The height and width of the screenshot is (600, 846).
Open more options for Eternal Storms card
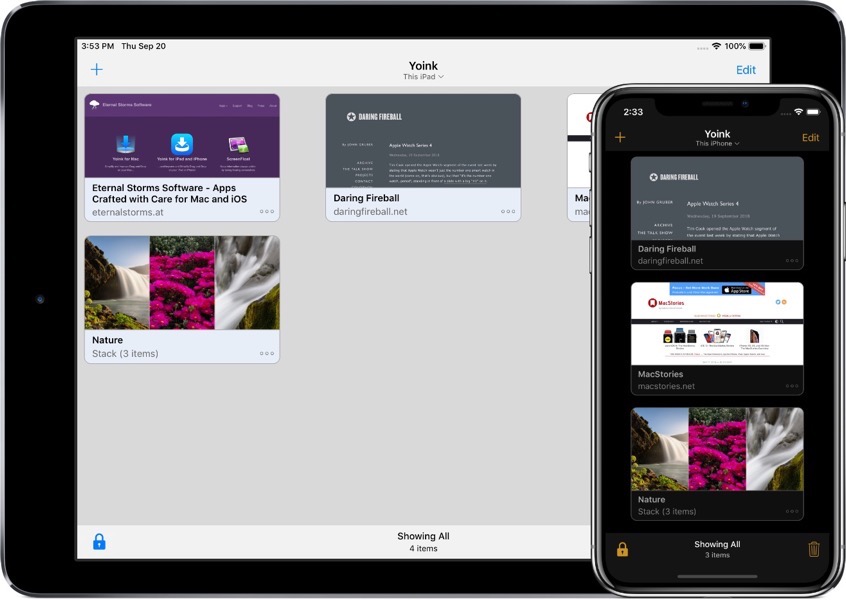pos(267,212)
